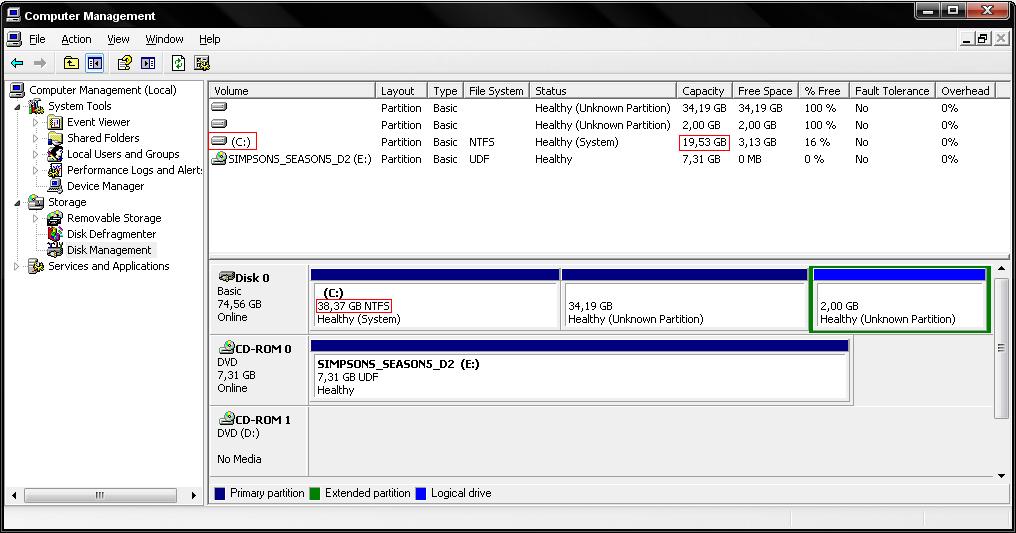Open the Help menu
Viewport: 1016px width, 533px height.
(210, 40)
